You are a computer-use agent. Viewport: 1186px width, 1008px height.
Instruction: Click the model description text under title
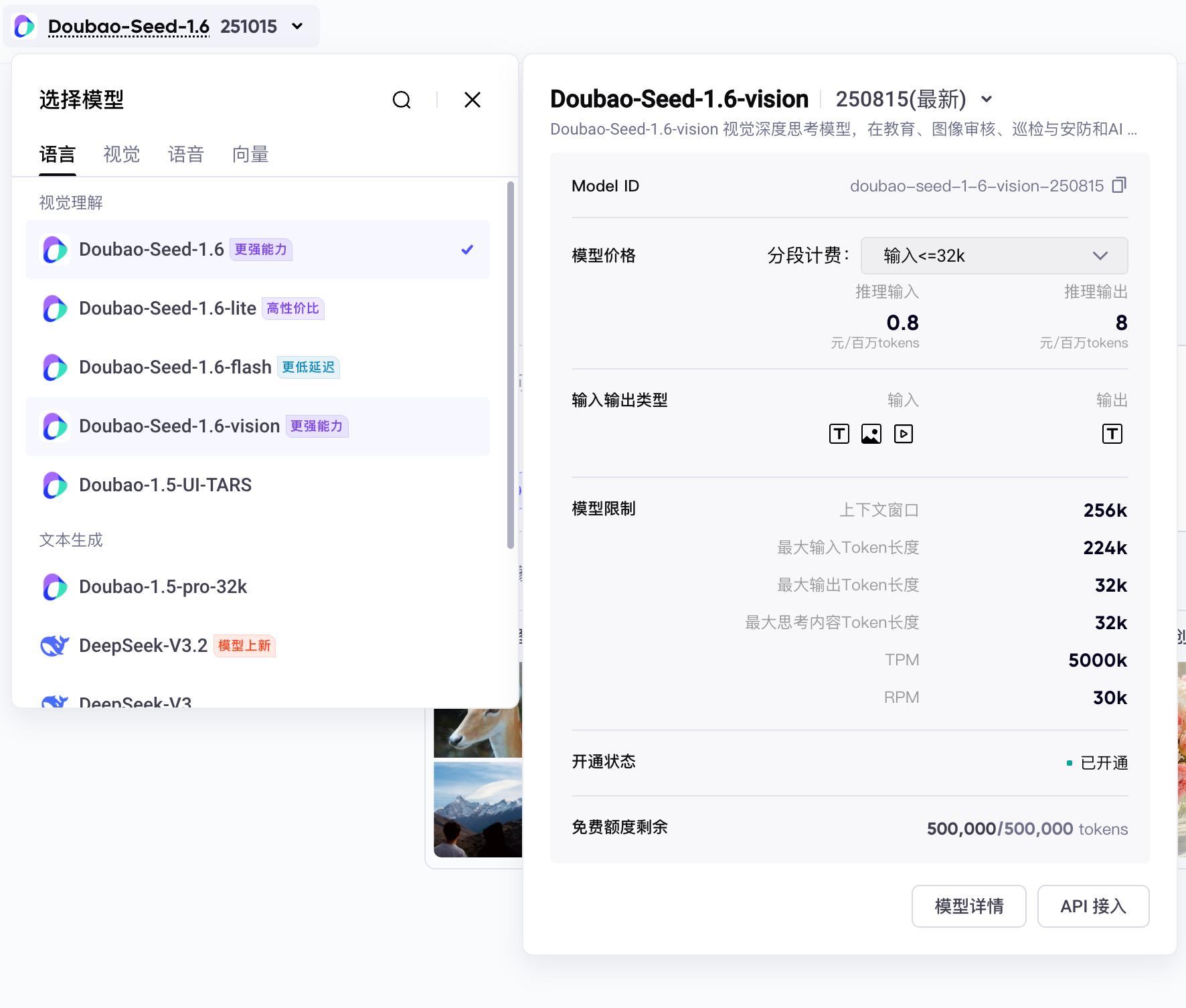[x=844, y=129]
